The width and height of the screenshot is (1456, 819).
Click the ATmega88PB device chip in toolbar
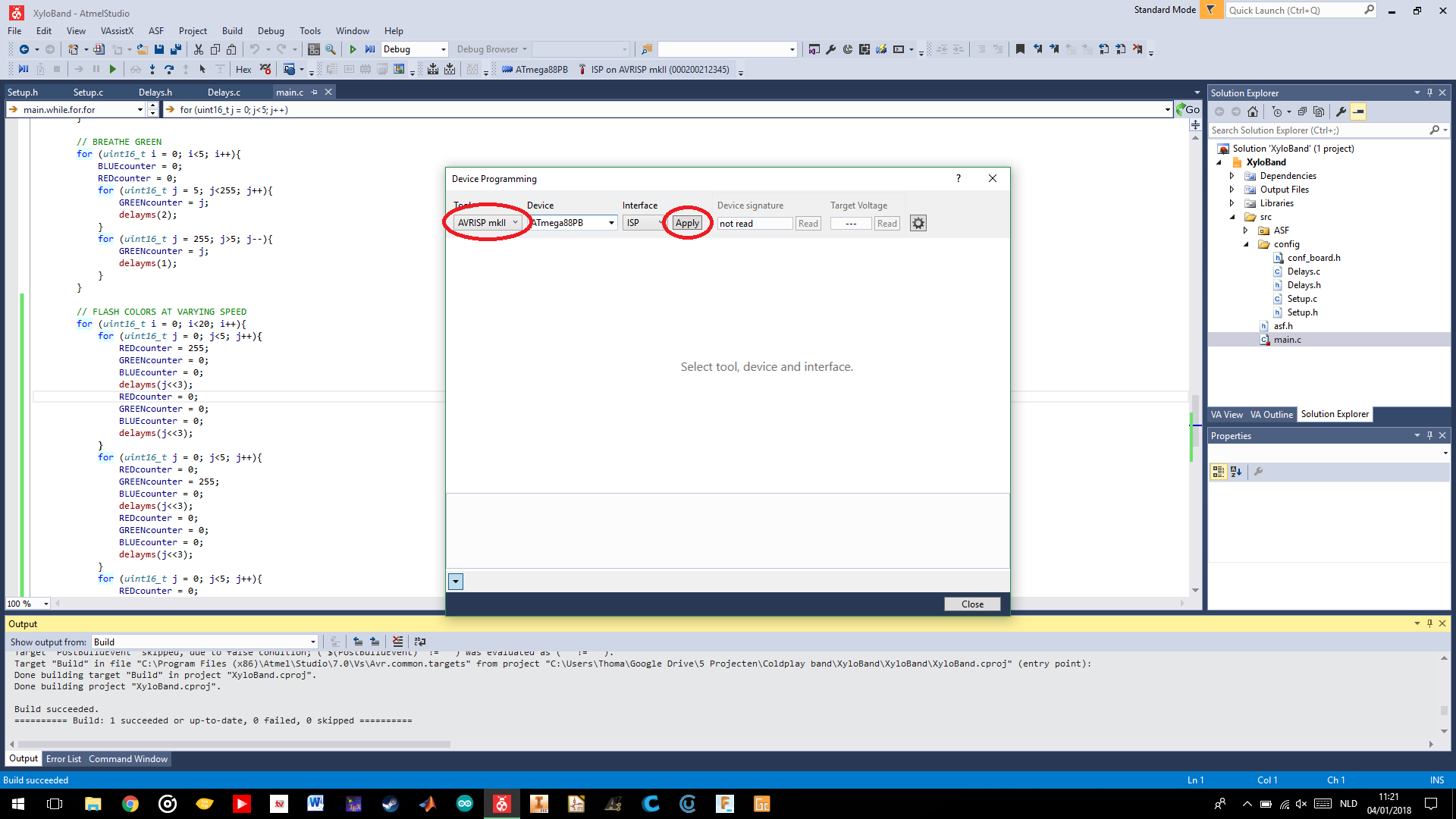tap(535, 69)
